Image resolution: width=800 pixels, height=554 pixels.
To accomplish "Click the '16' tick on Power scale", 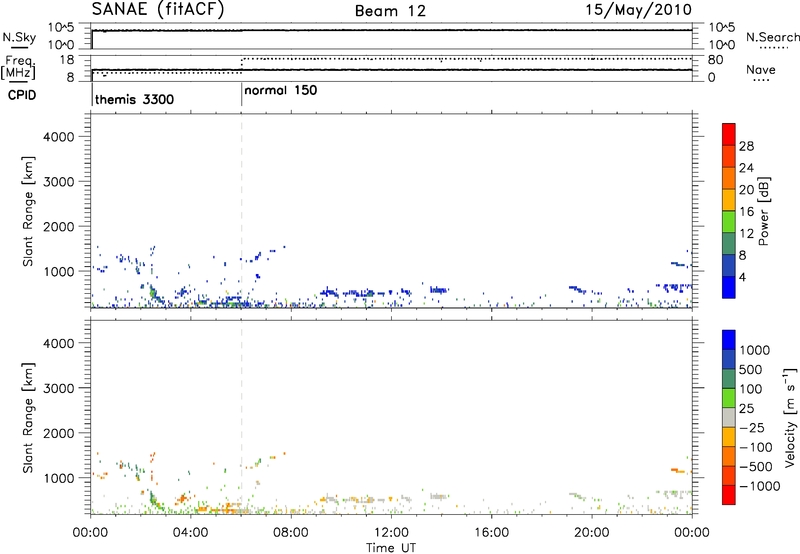I will point(746,212).
